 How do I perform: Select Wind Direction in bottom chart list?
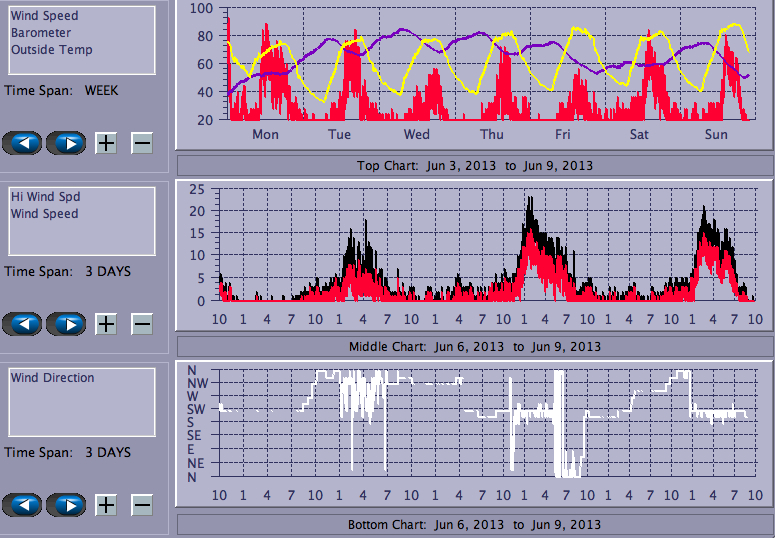(x=53, y=378)
